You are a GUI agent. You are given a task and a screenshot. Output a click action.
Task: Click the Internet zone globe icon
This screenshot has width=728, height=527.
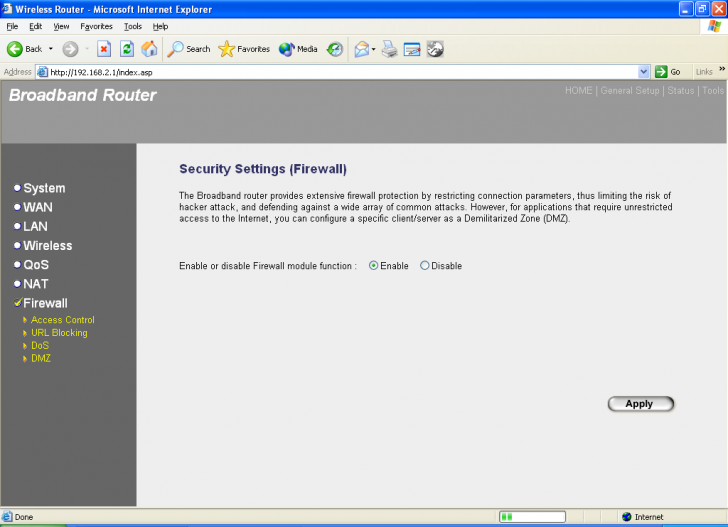point(627,517)
